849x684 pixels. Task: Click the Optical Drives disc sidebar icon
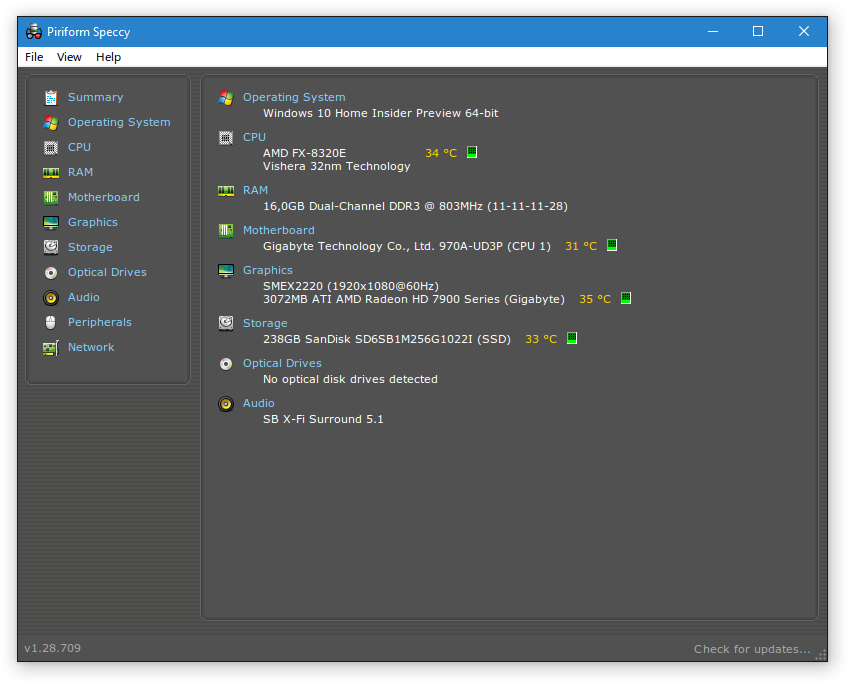point(51,273)
